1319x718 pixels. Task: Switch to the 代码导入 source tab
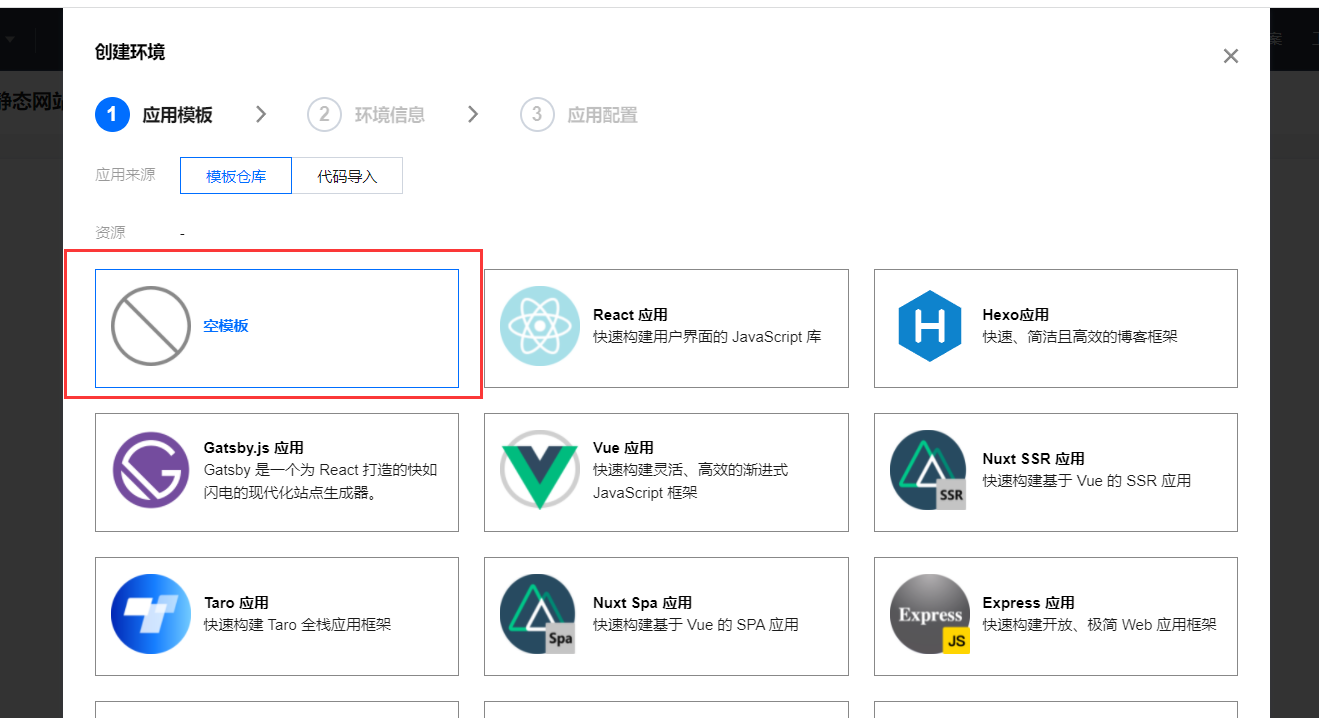click(x=347, y=176)
